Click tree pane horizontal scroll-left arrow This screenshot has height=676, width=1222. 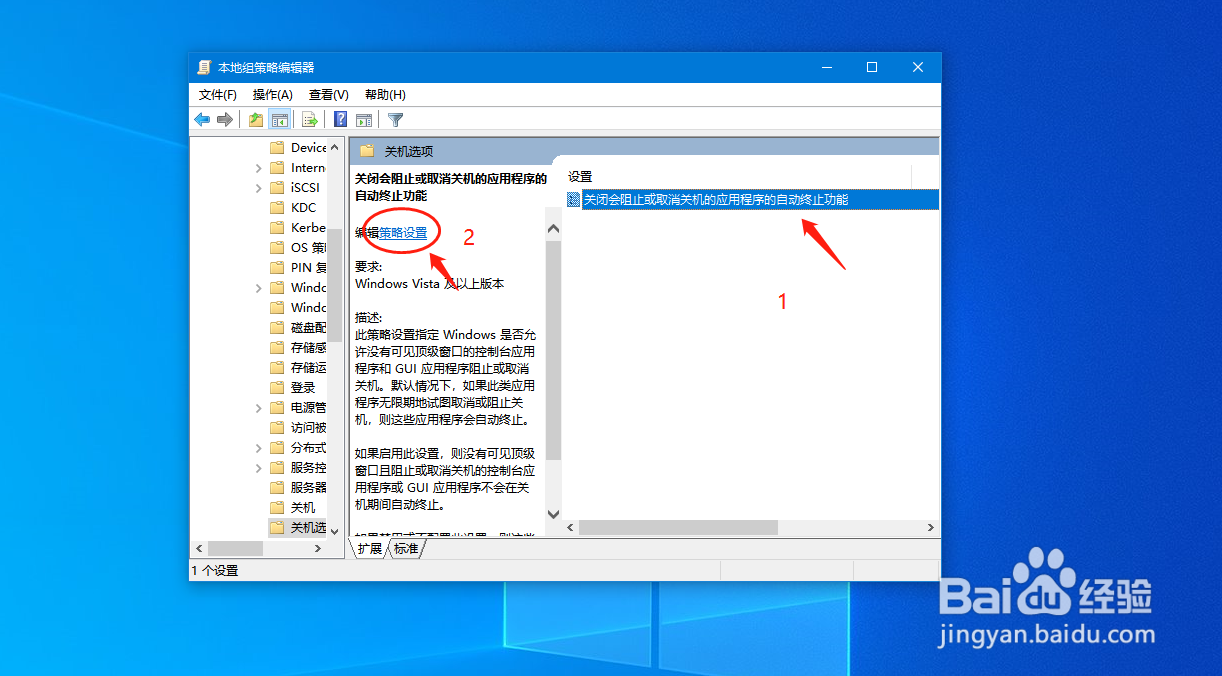click(x=199, y=549)
